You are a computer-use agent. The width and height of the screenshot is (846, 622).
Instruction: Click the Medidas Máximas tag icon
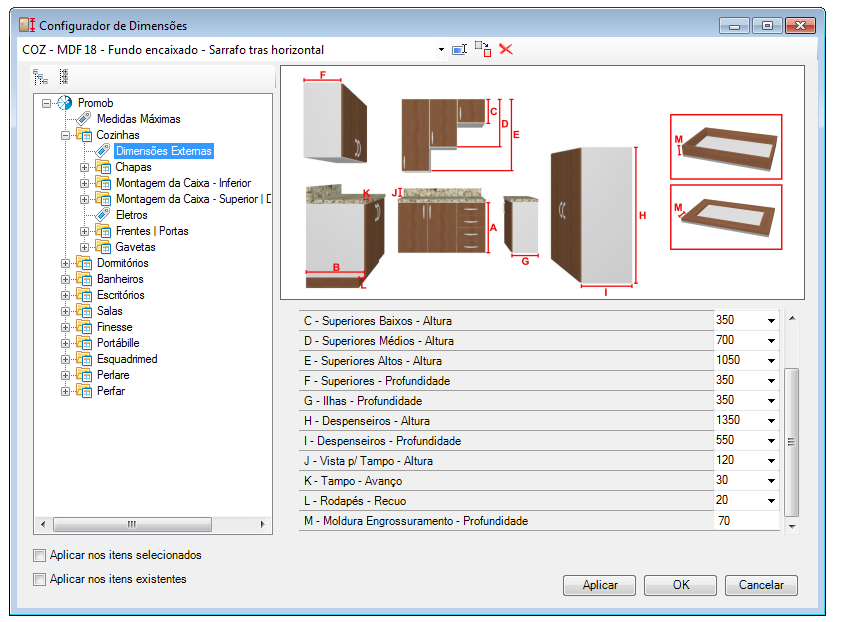[x=84, y=119]
